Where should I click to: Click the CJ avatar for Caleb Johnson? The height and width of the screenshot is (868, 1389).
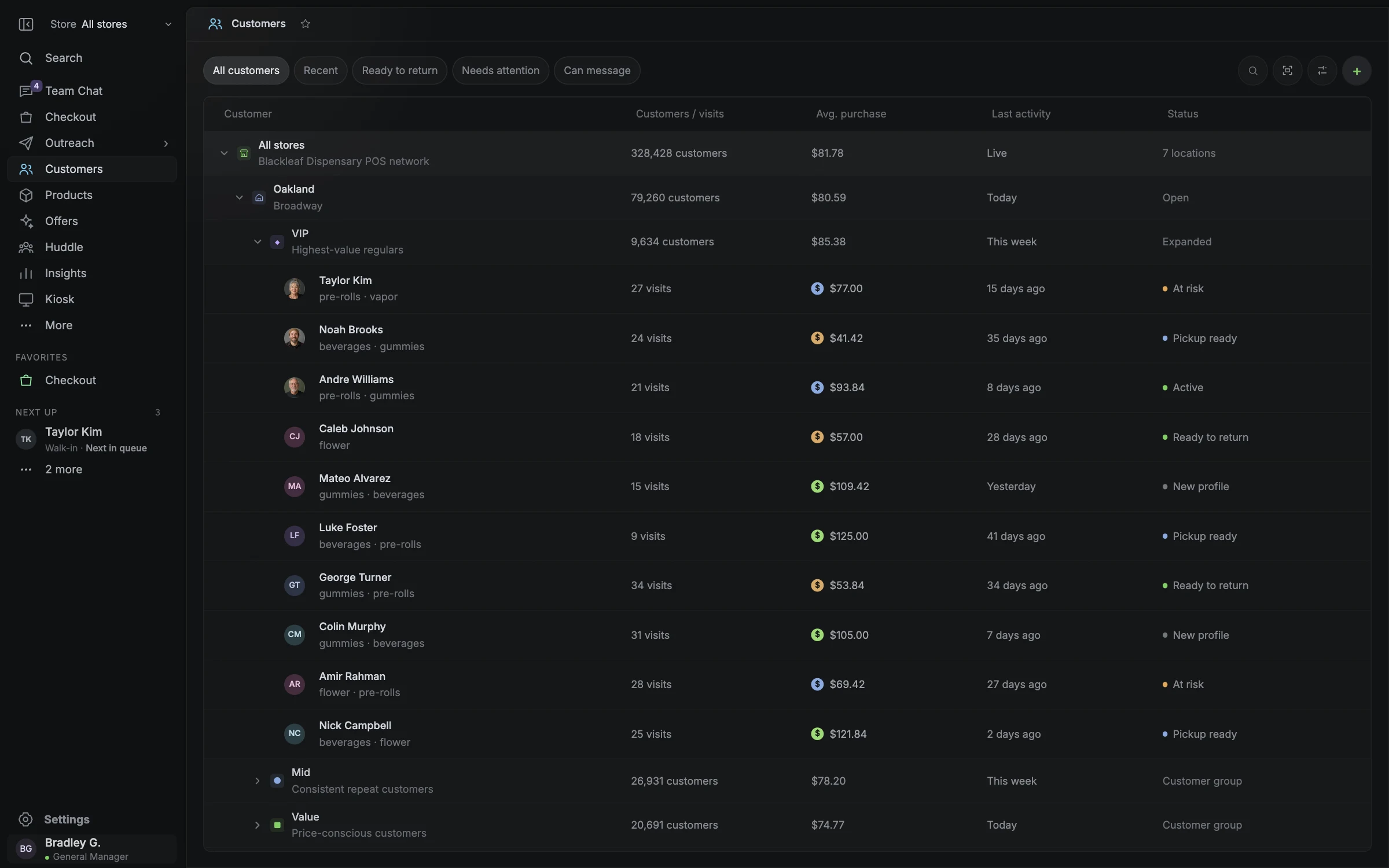coord(295,437)
